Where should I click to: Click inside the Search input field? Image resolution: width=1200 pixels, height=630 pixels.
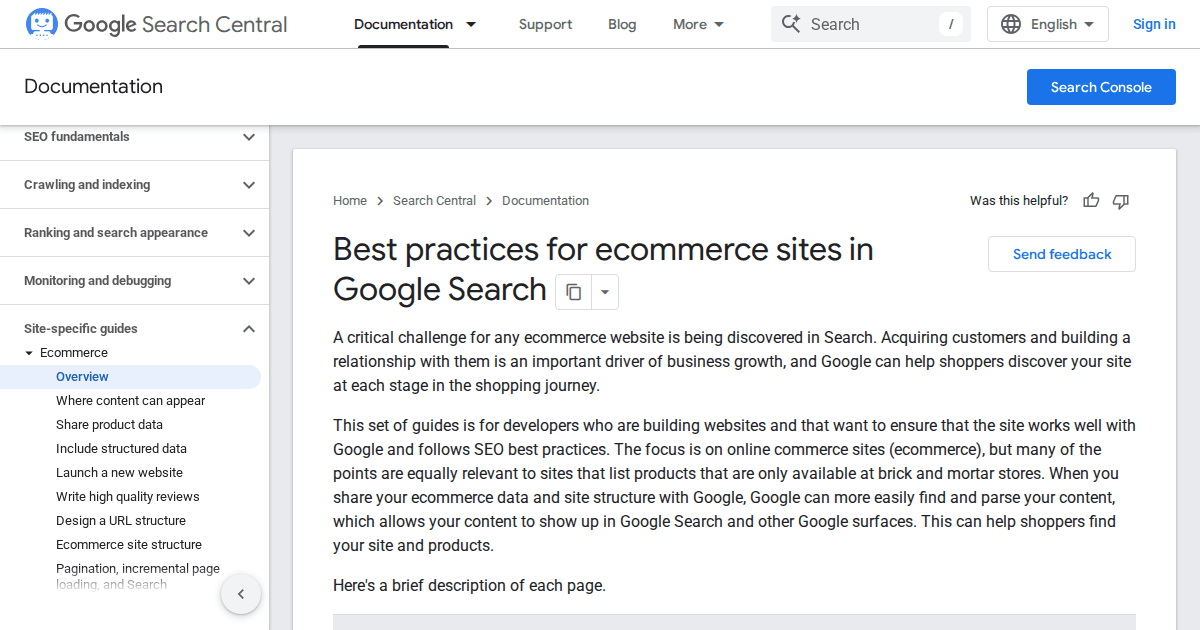click(870, 23)
